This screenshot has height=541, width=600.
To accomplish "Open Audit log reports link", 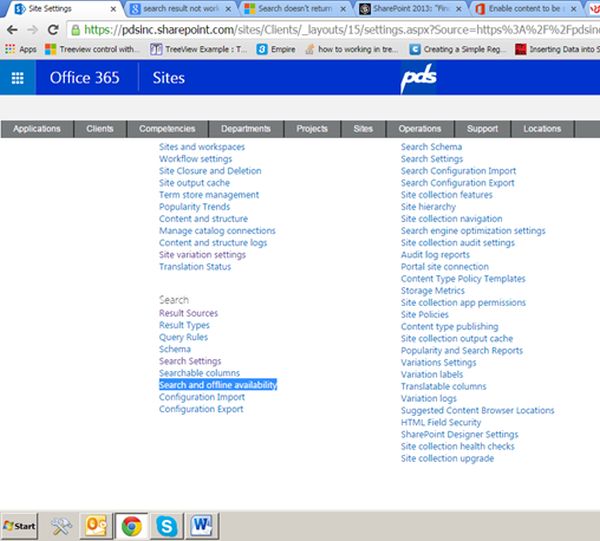I will coord(435,255).
